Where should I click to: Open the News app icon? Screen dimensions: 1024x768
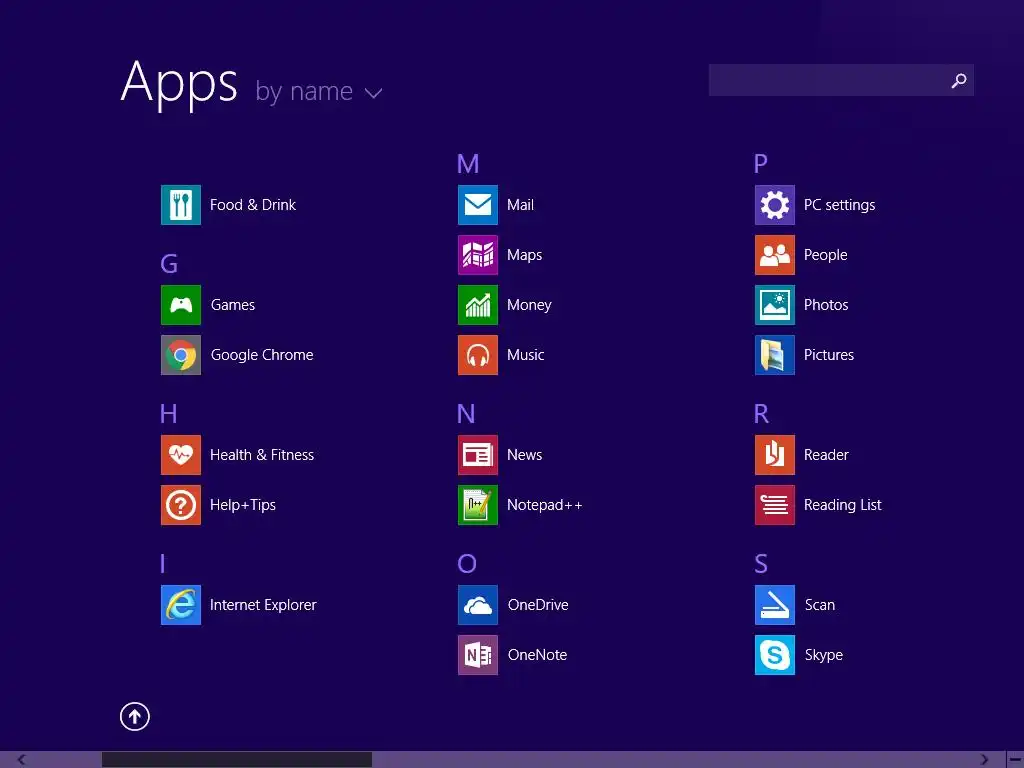[478, 455]
